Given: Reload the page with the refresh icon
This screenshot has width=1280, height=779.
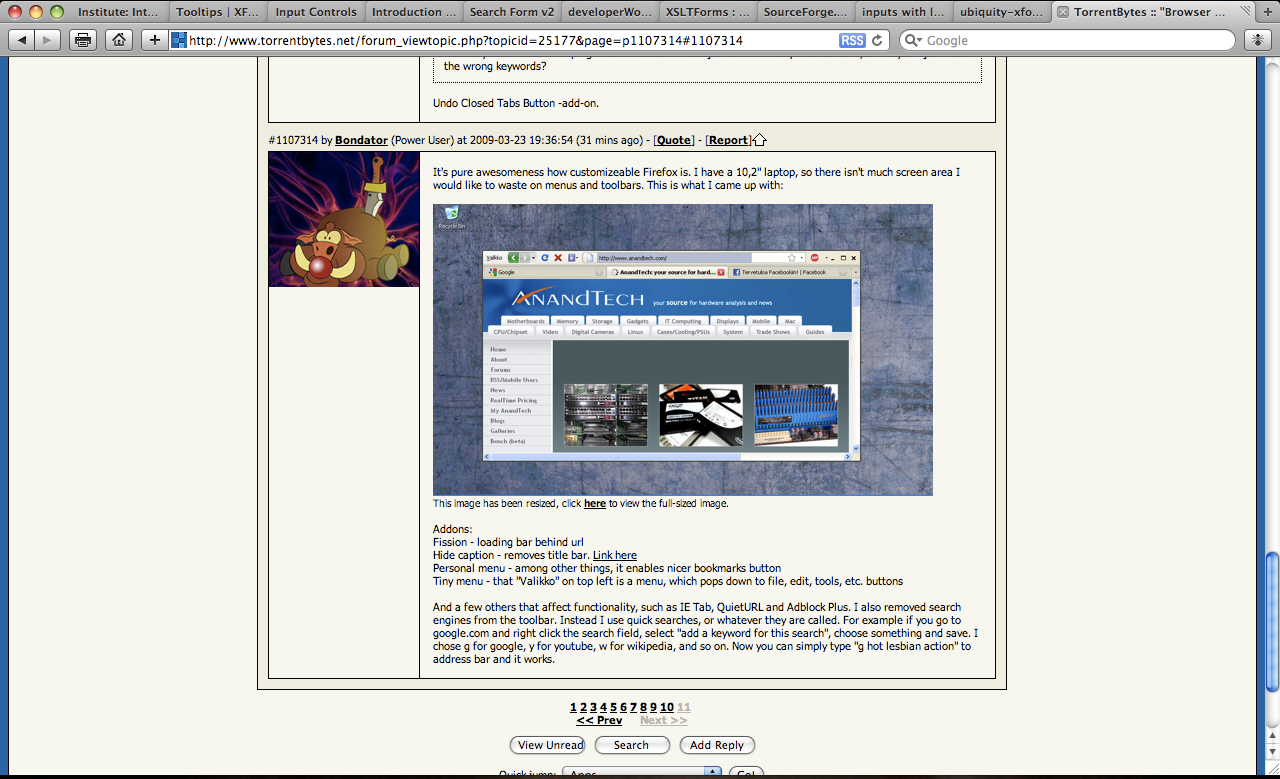Looking at the screenshot, I should pyautogui.click(x=878, y=40).
